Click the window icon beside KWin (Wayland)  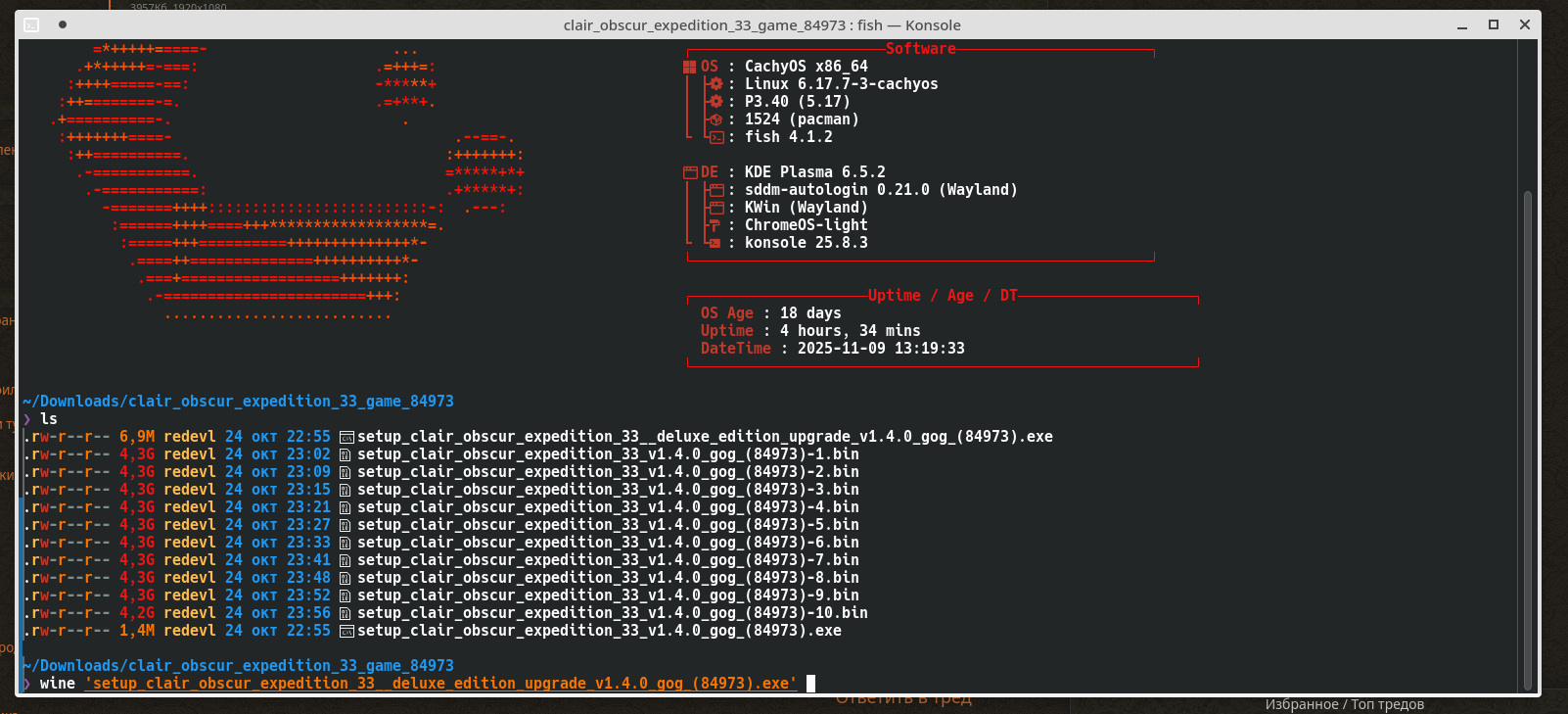[x=715, y=208]
